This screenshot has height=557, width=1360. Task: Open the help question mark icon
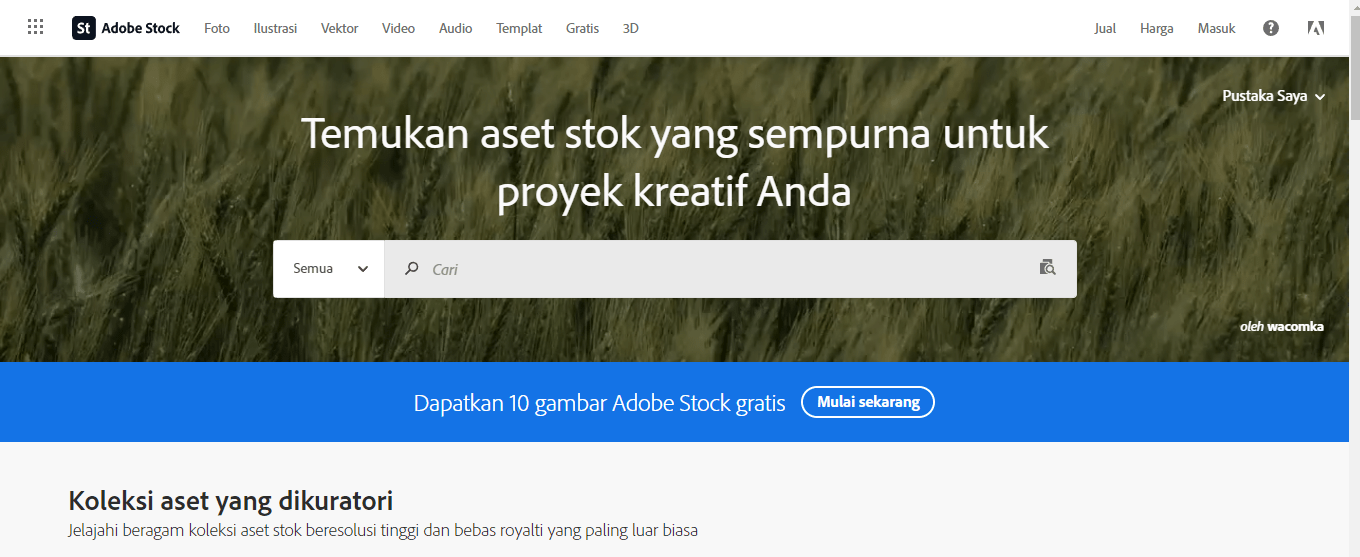pos(1271,28)
